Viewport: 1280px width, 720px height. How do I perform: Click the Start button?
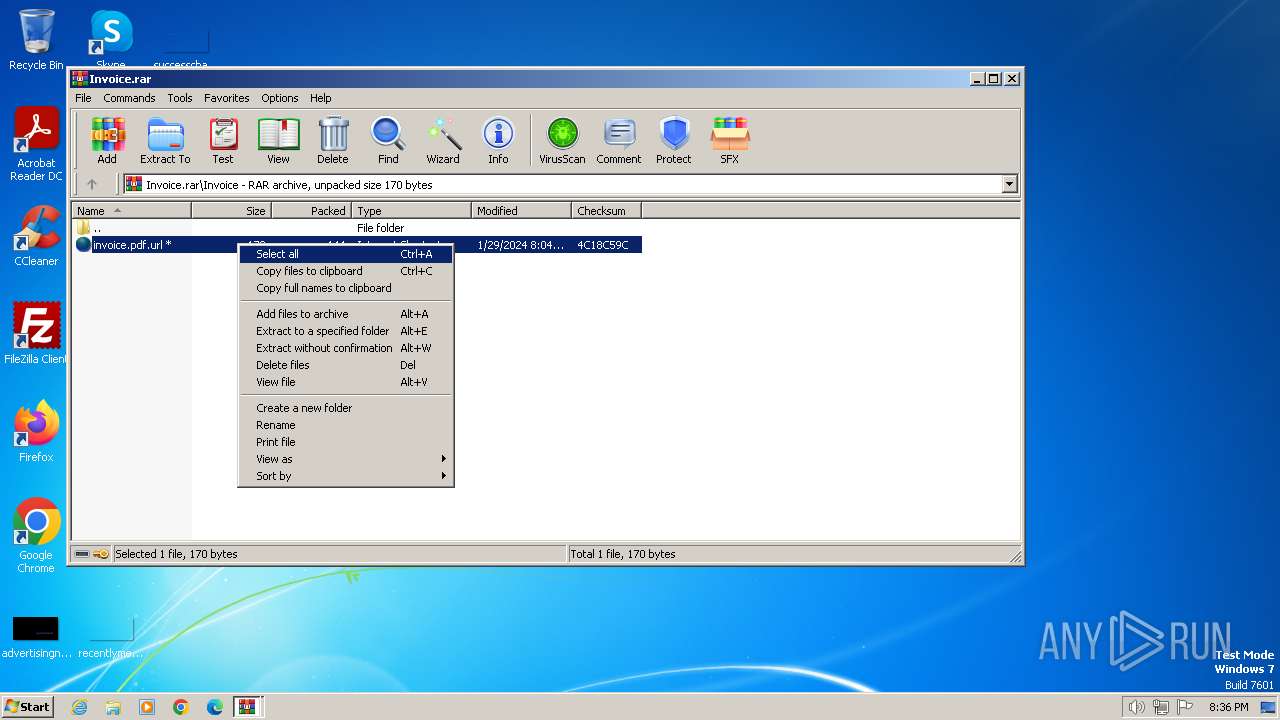click(27, 707)
